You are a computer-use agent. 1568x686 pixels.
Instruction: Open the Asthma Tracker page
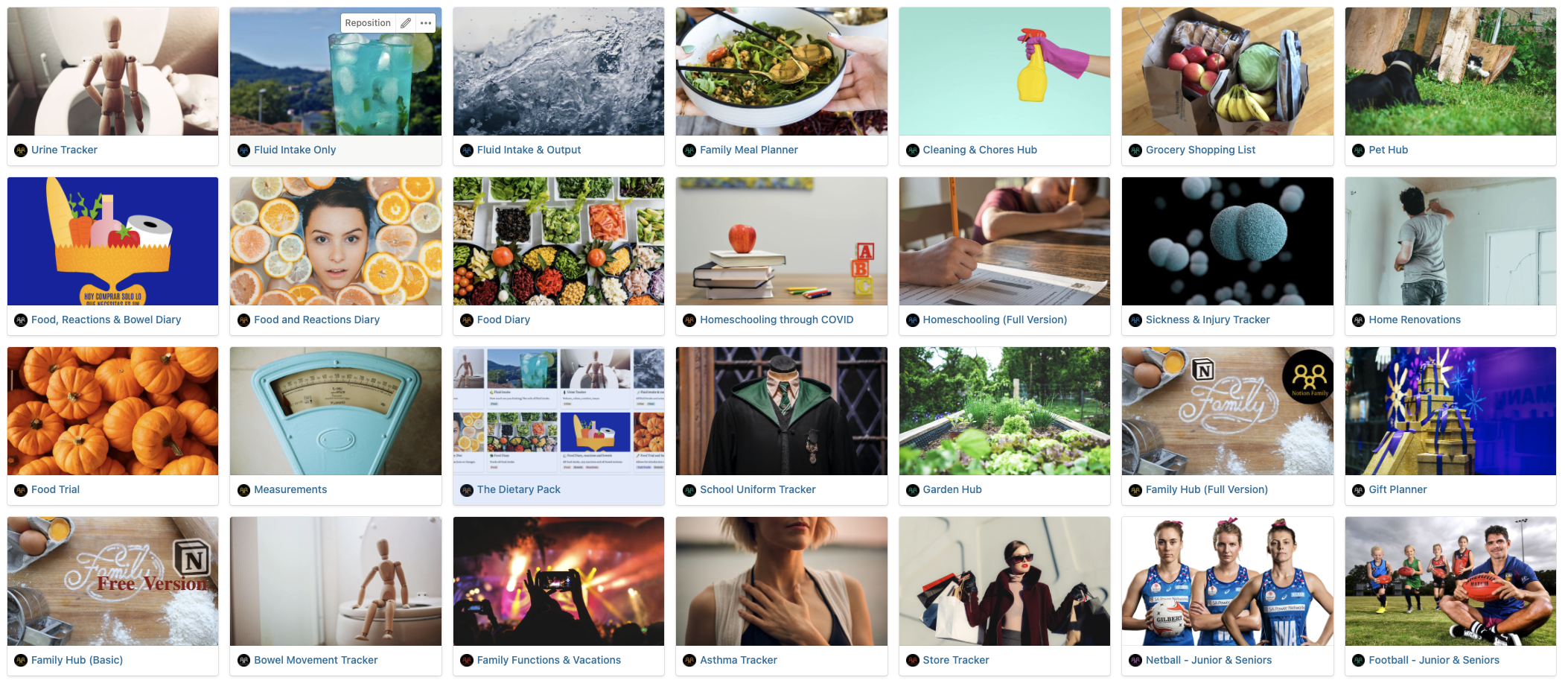point(738,660)
